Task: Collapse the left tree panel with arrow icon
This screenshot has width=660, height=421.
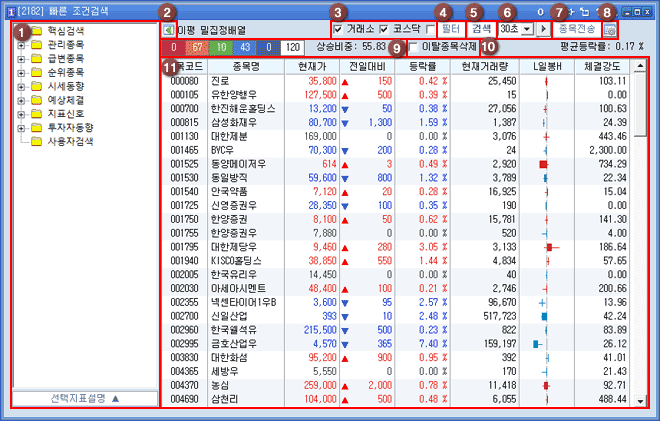Action: 168,31
